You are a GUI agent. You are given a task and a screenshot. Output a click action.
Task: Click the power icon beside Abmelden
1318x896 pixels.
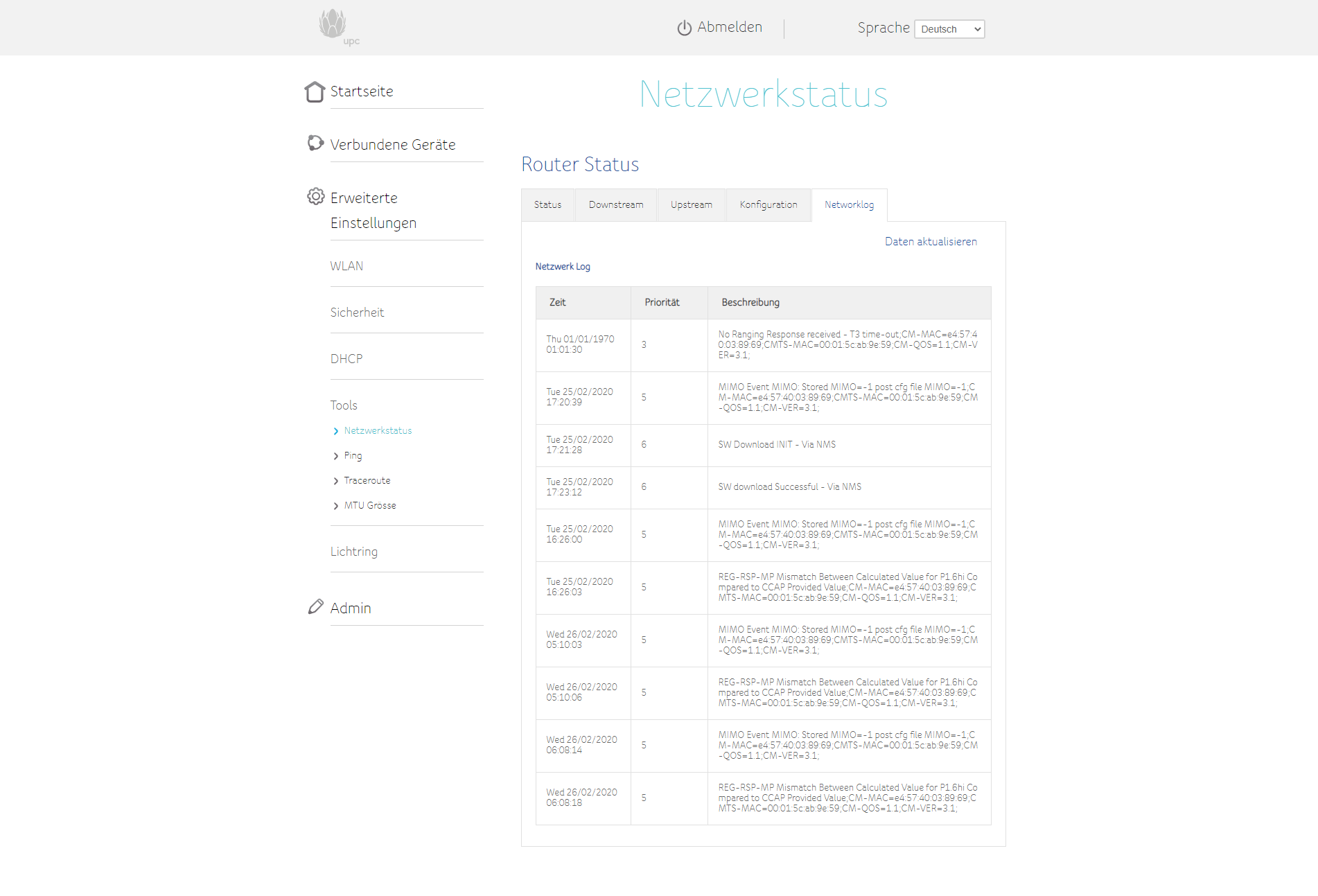pyautogui.click(x=684, y=28)
